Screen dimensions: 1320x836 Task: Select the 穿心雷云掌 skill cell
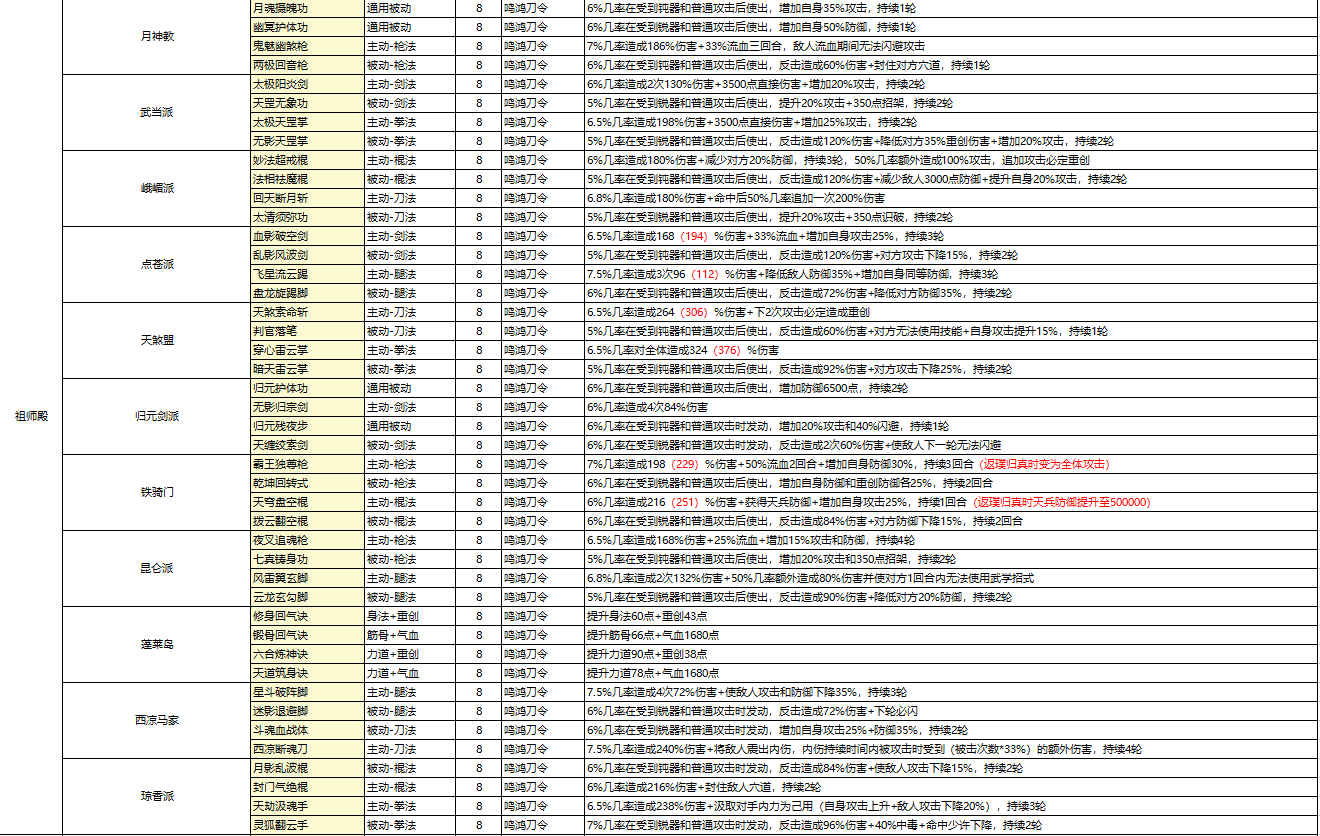pos(307,351)
